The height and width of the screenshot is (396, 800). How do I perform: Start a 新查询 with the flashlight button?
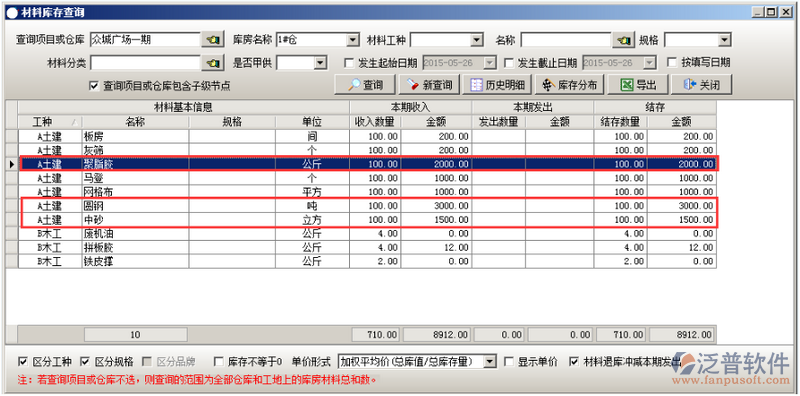click(x=429, y=85)
